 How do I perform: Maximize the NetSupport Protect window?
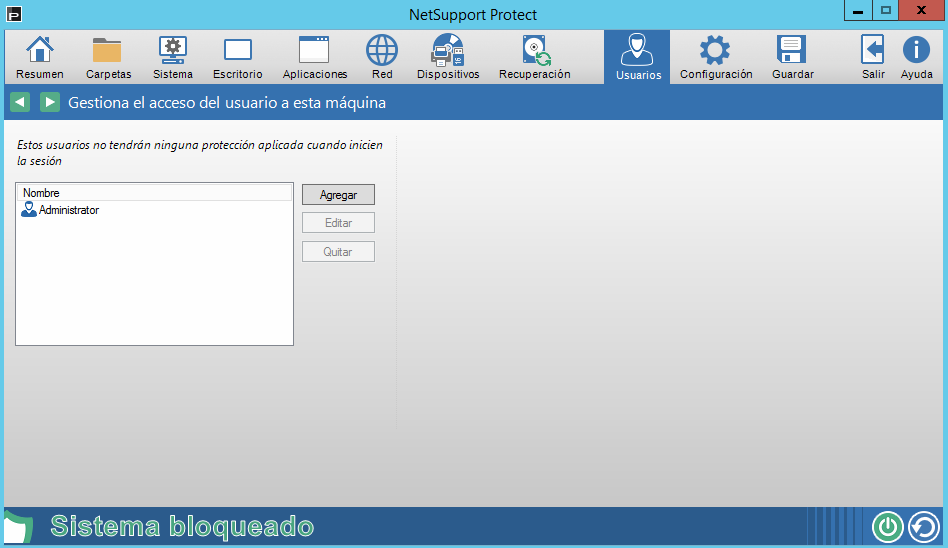coord(886,11)
